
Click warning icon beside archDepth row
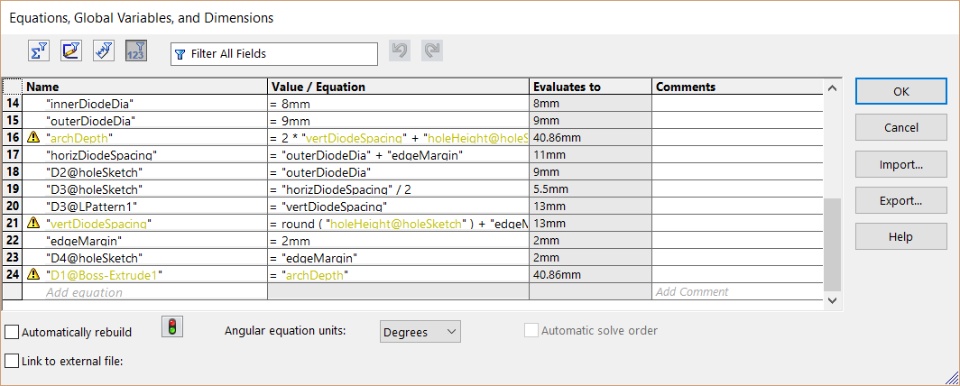pyautogui.click(x=34, y=138)
